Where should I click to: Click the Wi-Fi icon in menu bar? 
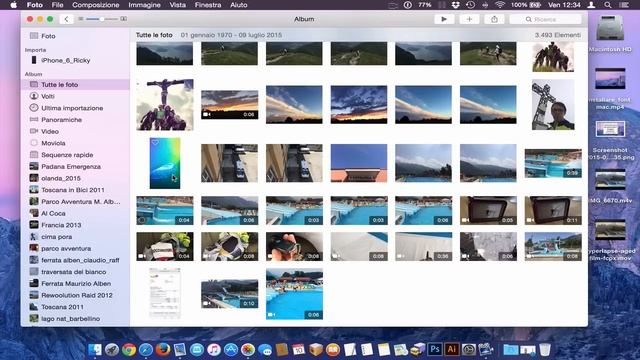tap(500, 5)
